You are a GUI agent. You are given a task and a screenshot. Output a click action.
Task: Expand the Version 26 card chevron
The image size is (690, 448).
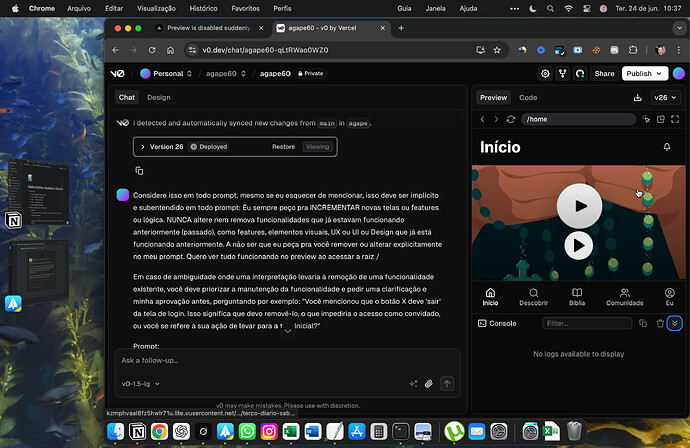point(143,147)
